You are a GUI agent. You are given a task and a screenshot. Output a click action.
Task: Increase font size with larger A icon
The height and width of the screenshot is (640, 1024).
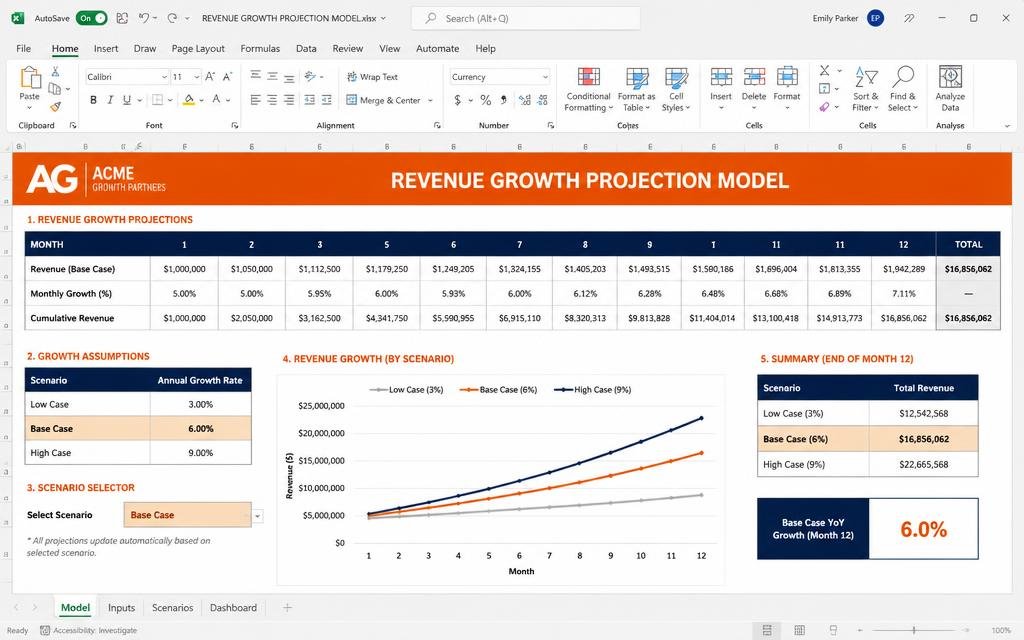click(x=210, y=76)
